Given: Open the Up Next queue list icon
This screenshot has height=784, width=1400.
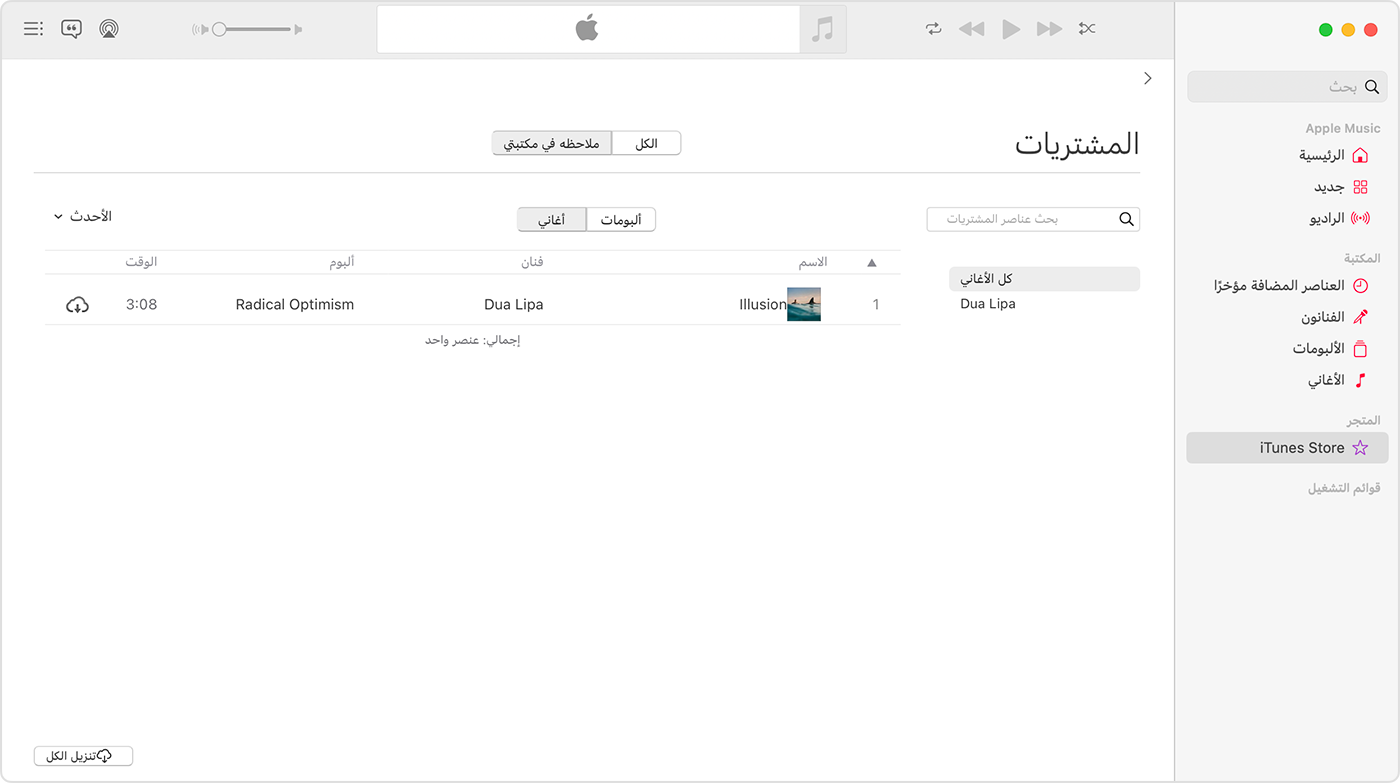Looking at the screenshot, I should 33,29.
